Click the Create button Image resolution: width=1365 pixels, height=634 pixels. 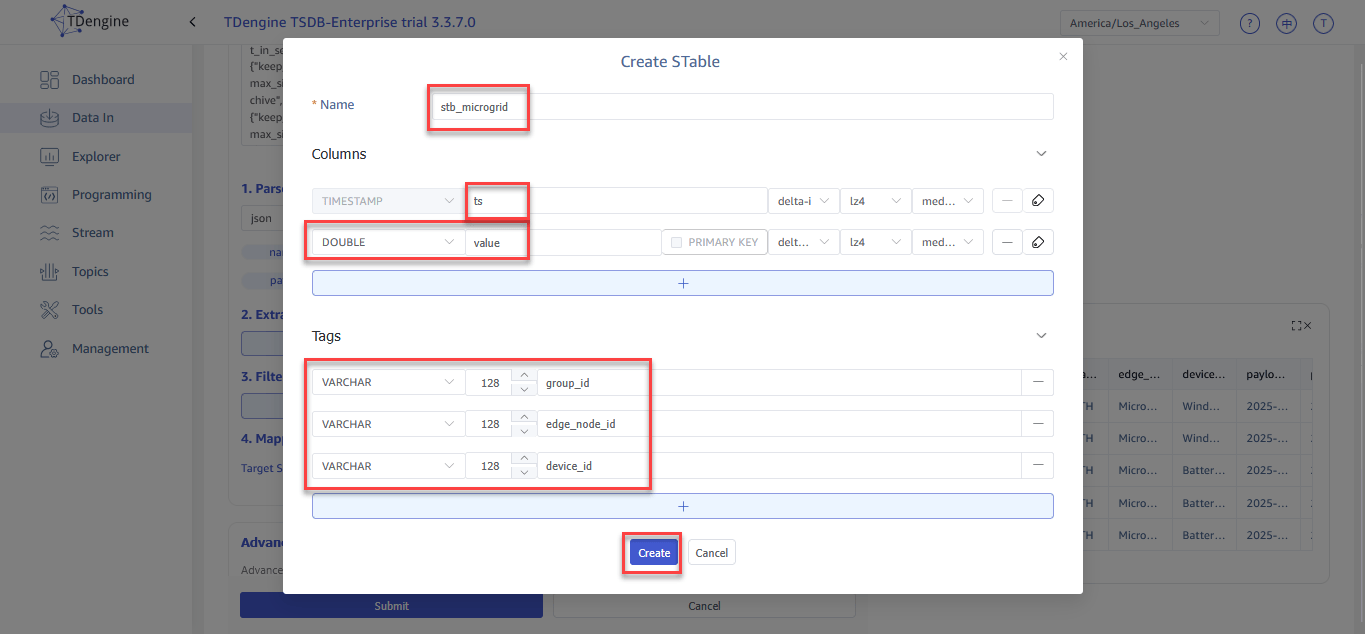[x=654, y=553]
